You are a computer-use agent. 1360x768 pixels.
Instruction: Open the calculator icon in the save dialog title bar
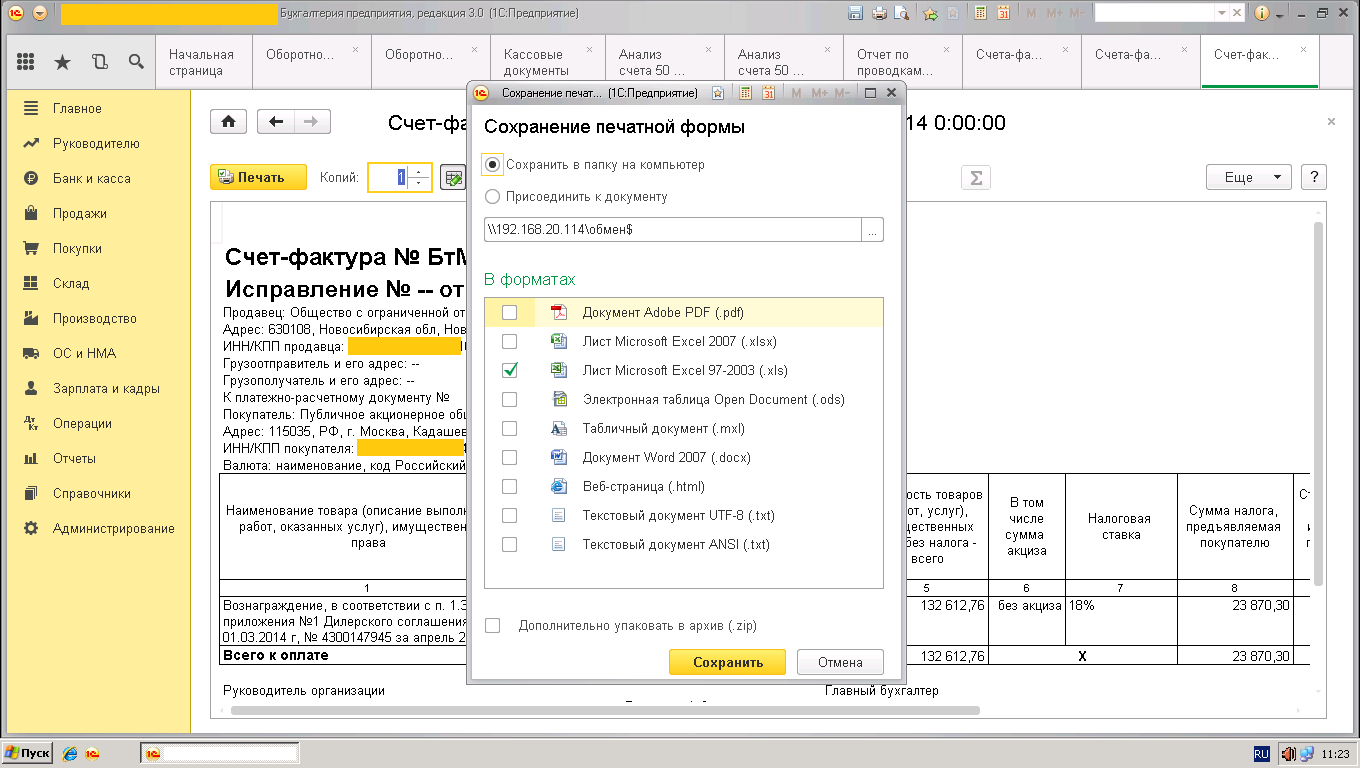pyautogui.click(x=745, y=93)
